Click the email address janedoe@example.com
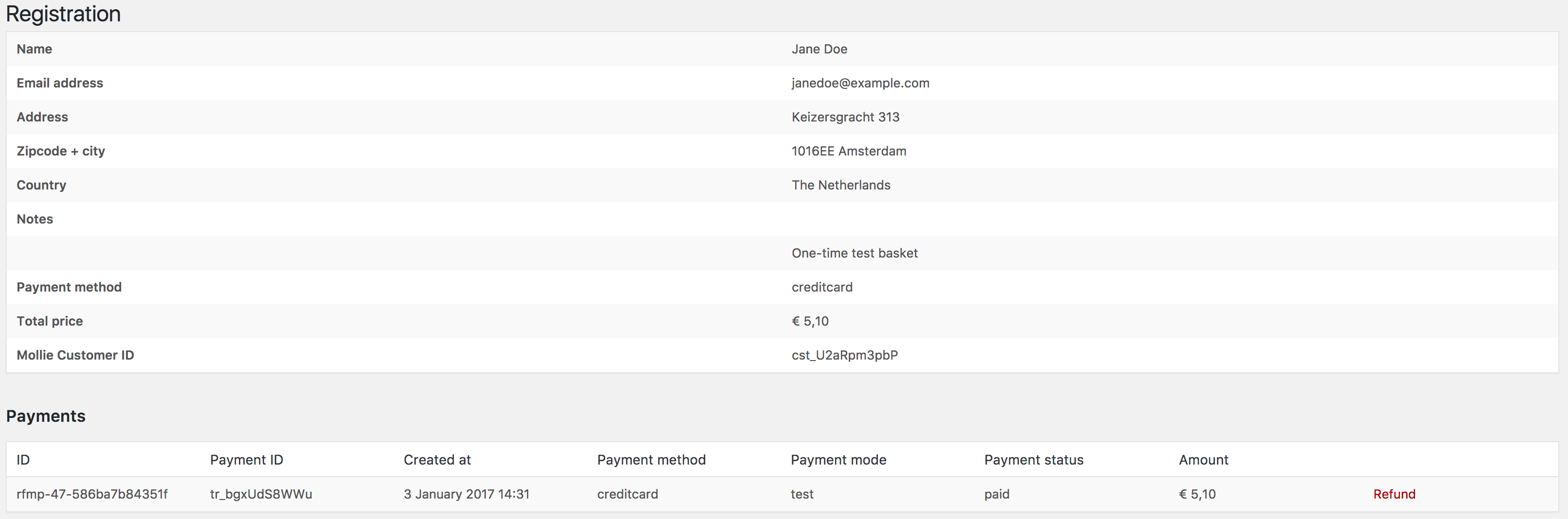 point(860,83)
